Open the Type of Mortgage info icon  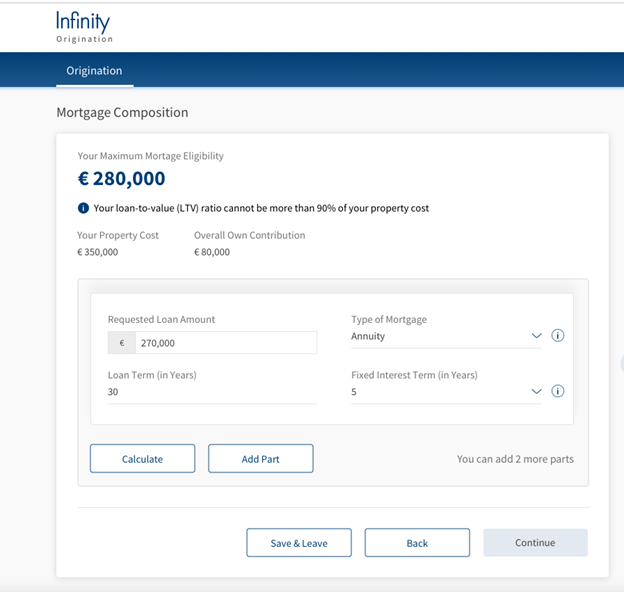(x=558, y=335)
